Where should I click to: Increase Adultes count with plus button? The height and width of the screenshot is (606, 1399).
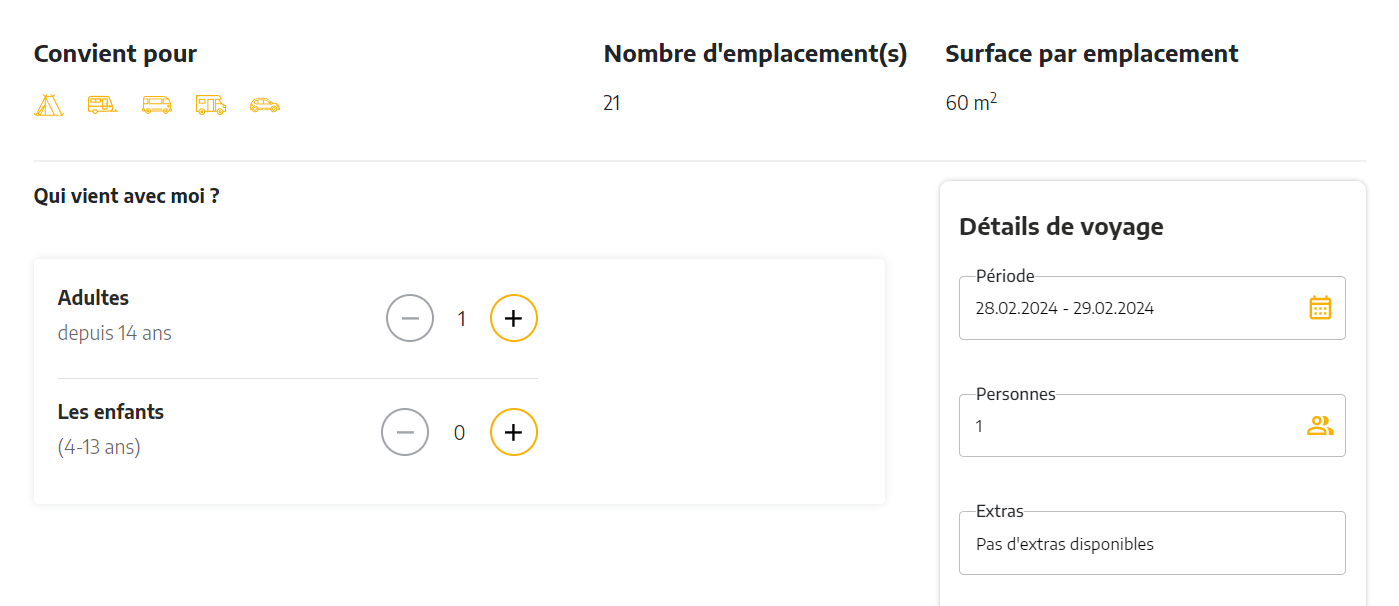[x=514, y=319]
